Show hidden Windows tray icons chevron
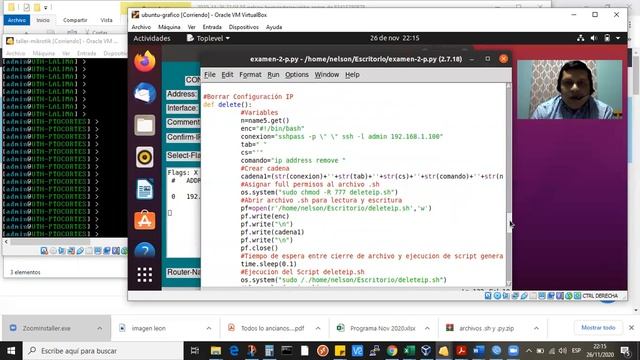 tap(529, 351)
